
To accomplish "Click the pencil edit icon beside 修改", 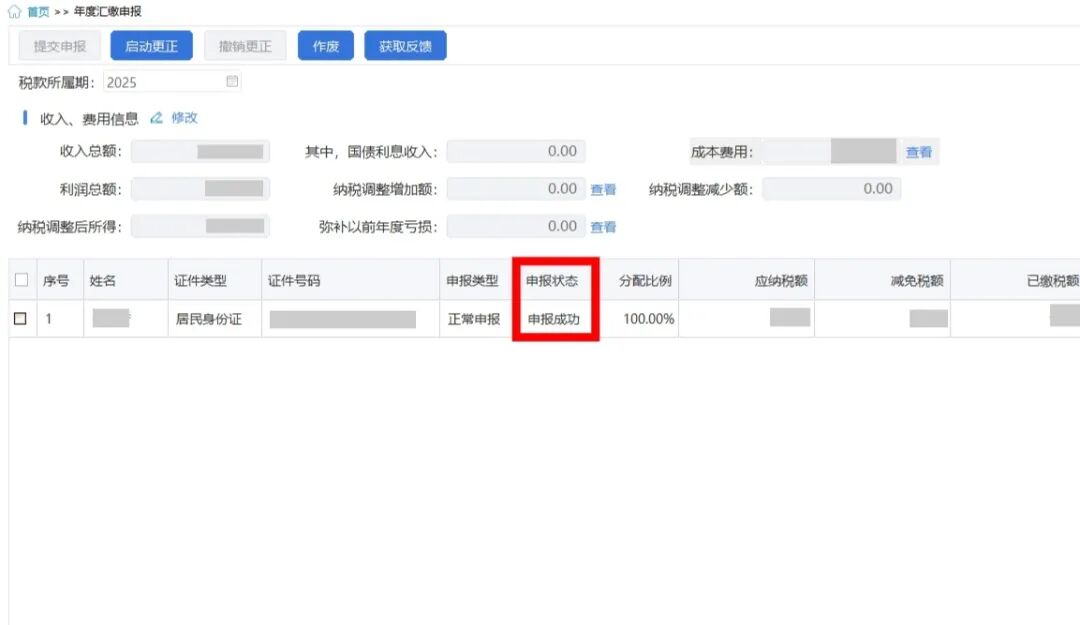I will pyautogui.click(x=156, y=118).
